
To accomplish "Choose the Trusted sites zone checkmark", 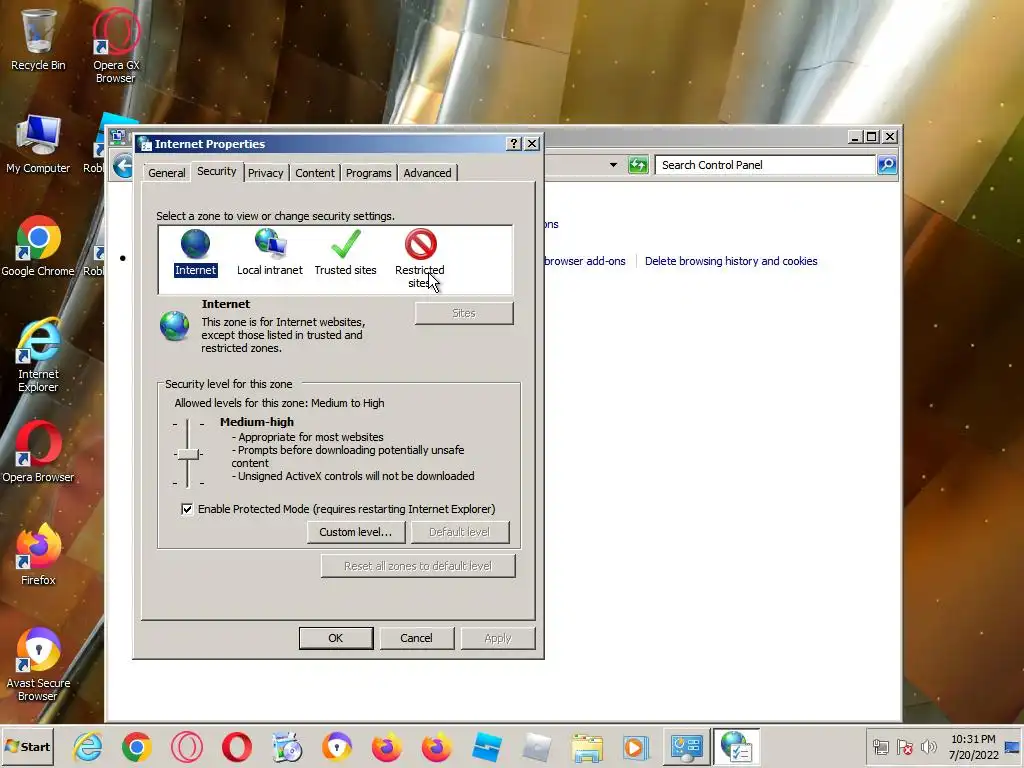I will tap(345, 244).
